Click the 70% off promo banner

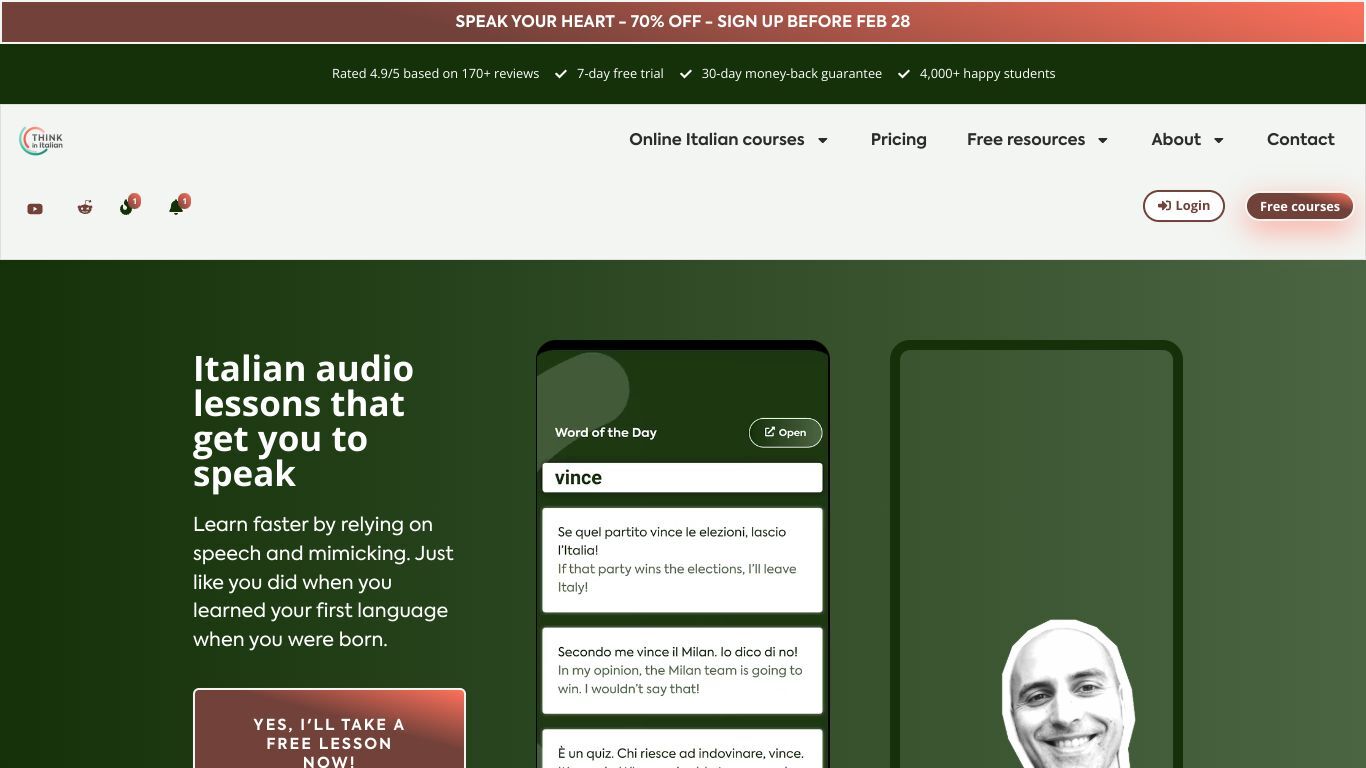pos(683,22)
